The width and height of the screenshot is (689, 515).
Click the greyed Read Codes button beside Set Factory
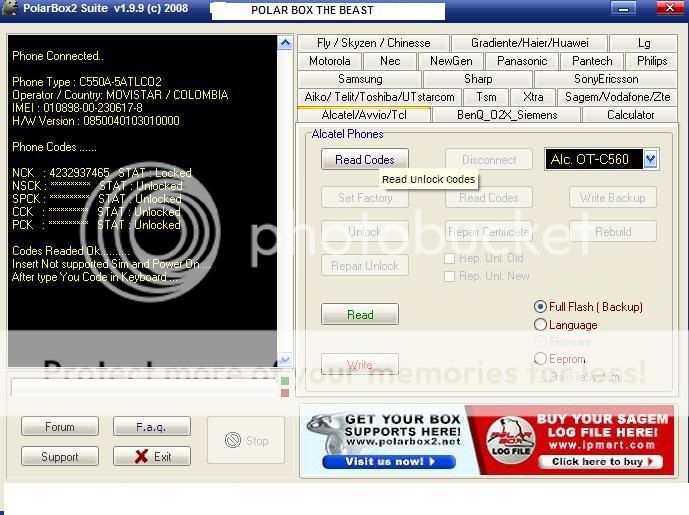click(489, 198)
